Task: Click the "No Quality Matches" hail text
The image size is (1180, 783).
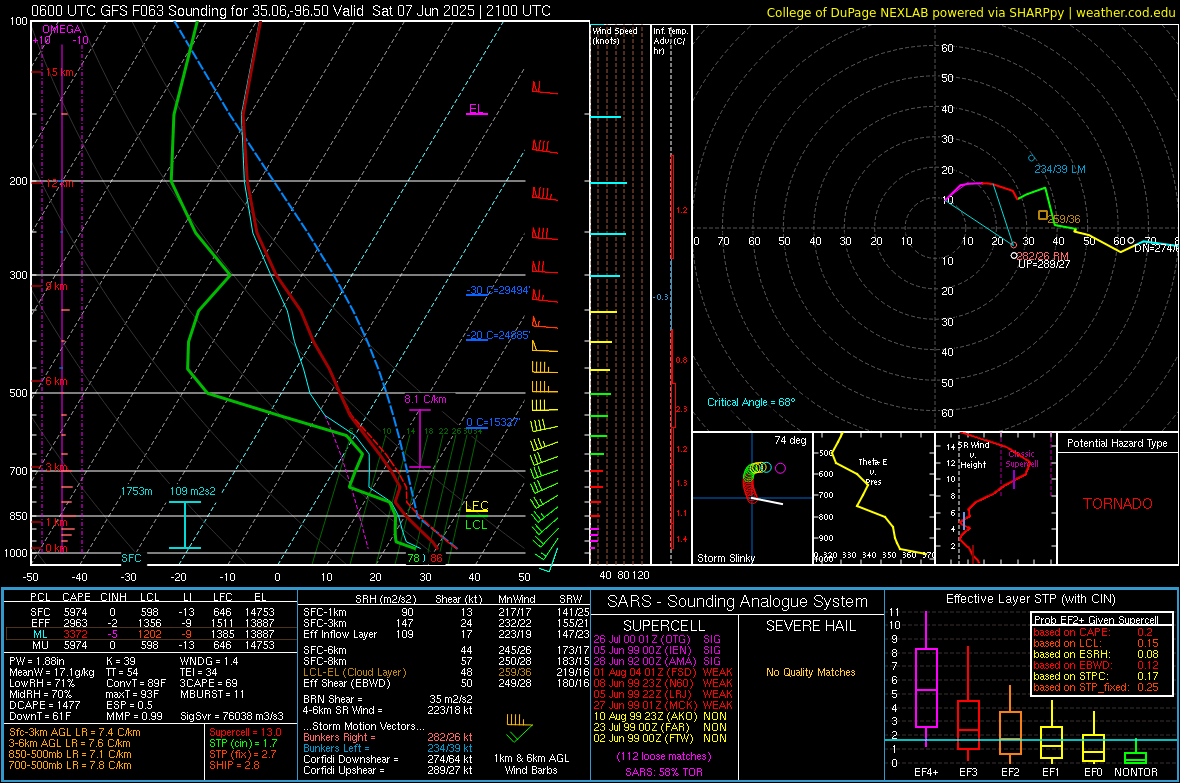Action: pos(810,672)
